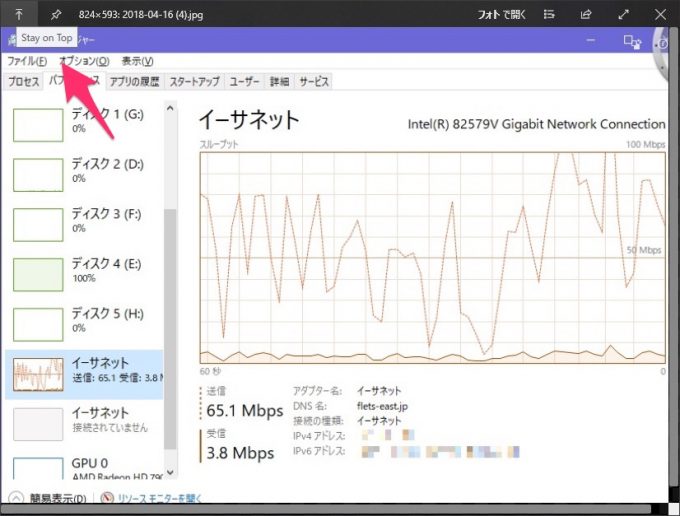Viewport: 680px width, 516px height.
Task: Switch to the サービス tab
Action: [x=314, y=82]
